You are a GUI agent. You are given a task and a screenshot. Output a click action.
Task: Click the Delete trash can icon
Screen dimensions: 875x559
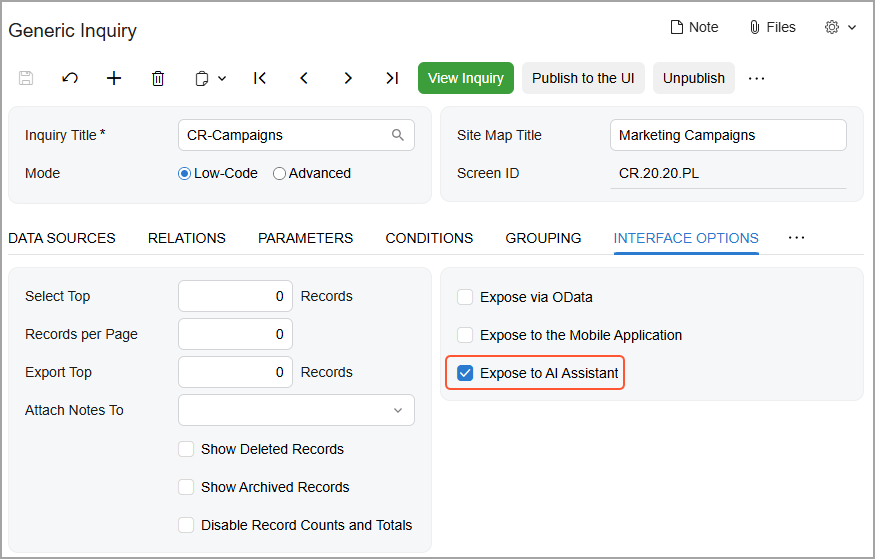[x=158, y=78]
